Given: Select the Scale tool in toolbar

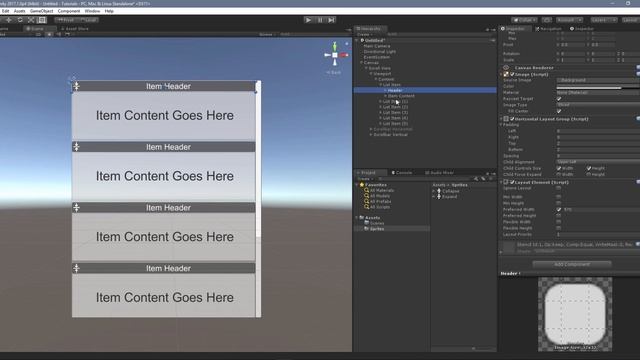Looking at the screenshot, I should (x=31, y=20).
